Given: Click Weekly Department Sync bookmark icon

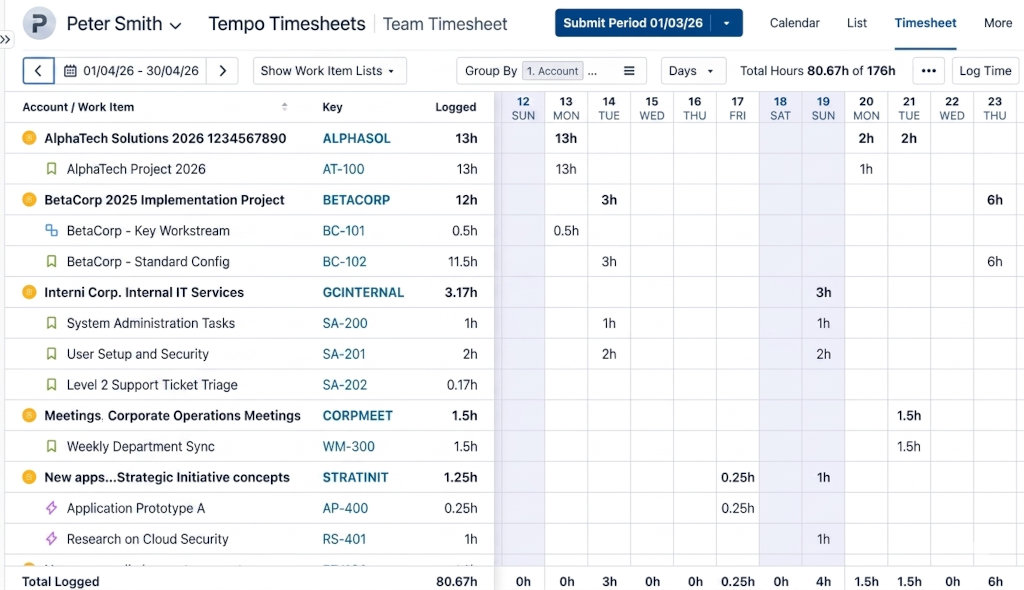Looking at the screenshot, I should 52,446.
